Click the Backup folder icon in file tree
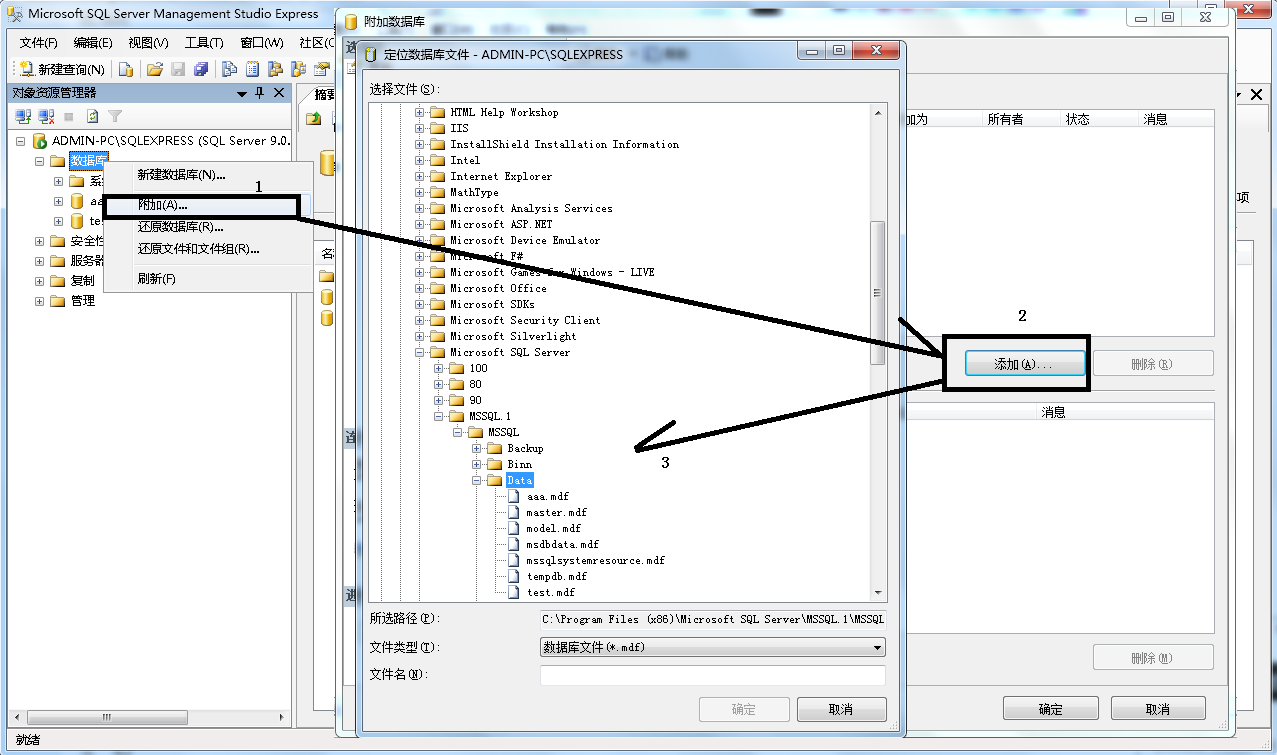This screenshot has width=1277, height=755. pyautogui.click(x=494, y=448)
